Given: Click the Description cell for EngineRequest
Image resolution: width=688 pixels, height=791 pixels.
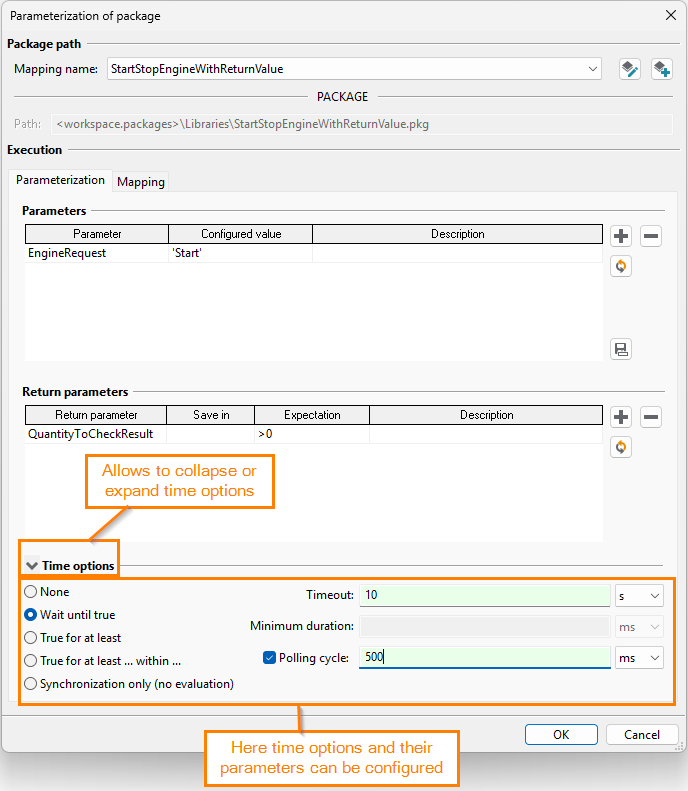Looking at the screenshot, I should pyautogui.click(x=457, y=253).
